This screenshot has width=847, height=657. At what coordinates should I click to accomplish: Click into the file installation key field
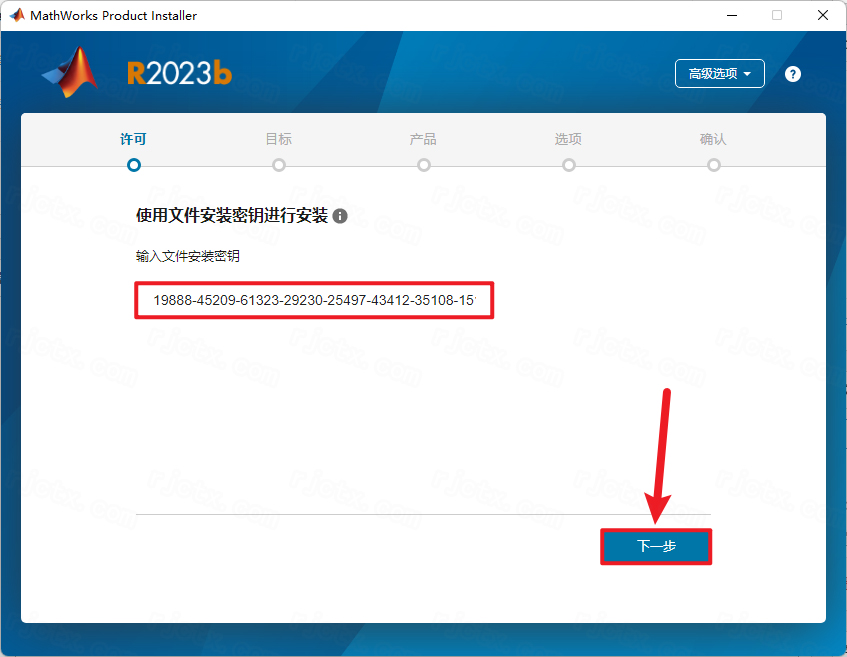314,300
